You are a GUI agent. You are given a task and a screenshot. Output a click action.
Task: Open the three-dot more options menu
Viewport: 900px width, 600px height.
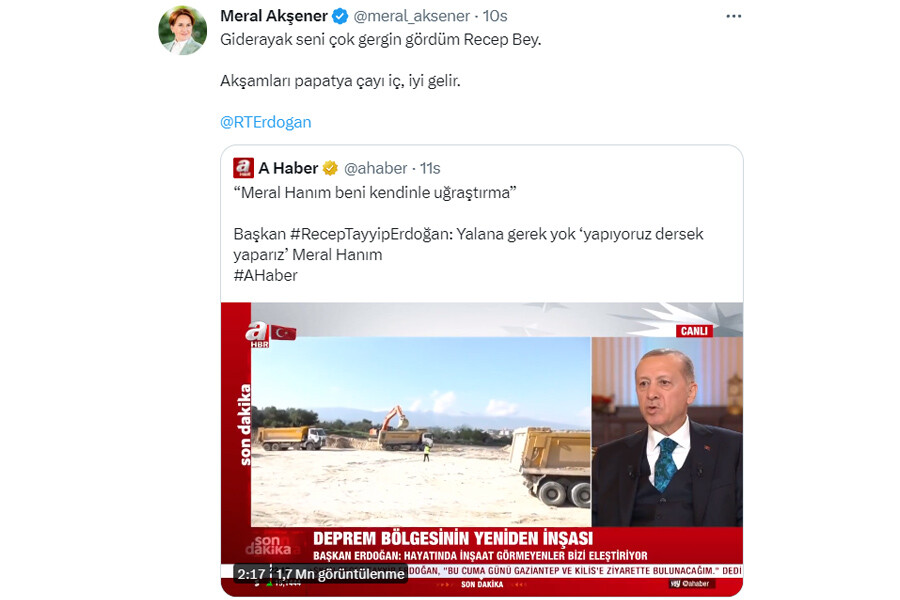733,16
